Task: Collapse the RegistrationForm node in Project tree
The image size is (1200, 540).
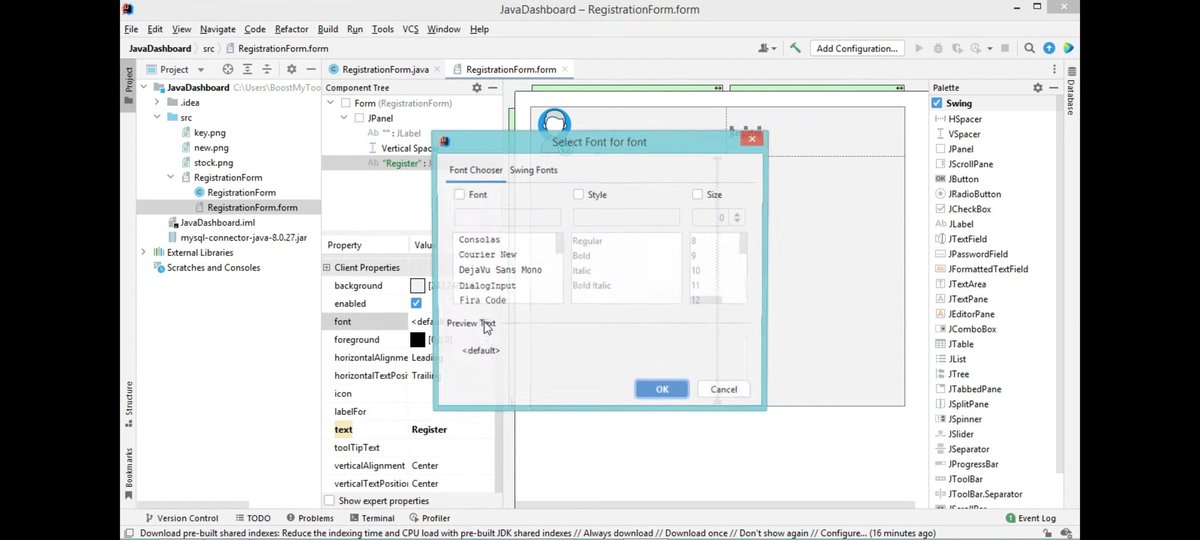Action: (x=170, y=177)
